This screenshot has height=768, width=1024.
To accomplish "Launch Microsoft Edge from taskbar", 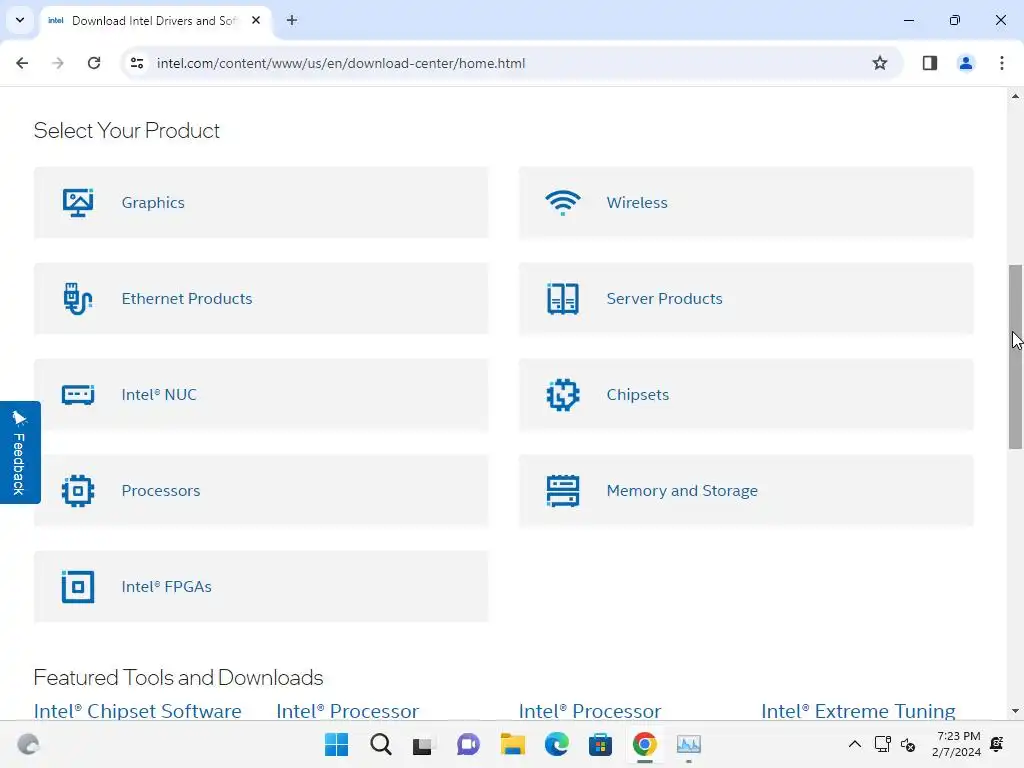I will [x=556, y=744].
